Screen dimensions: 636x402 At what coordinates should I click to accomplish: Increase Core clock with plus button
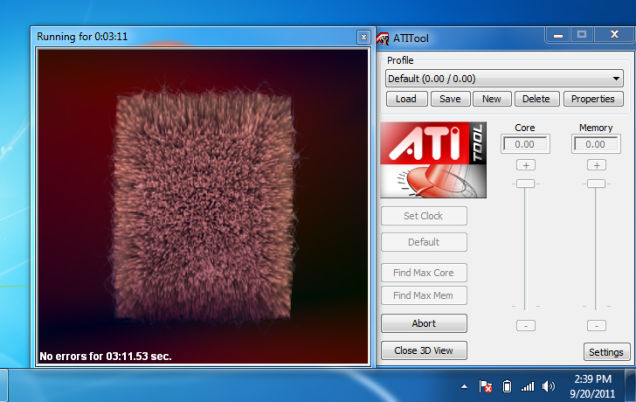point(526,165)
